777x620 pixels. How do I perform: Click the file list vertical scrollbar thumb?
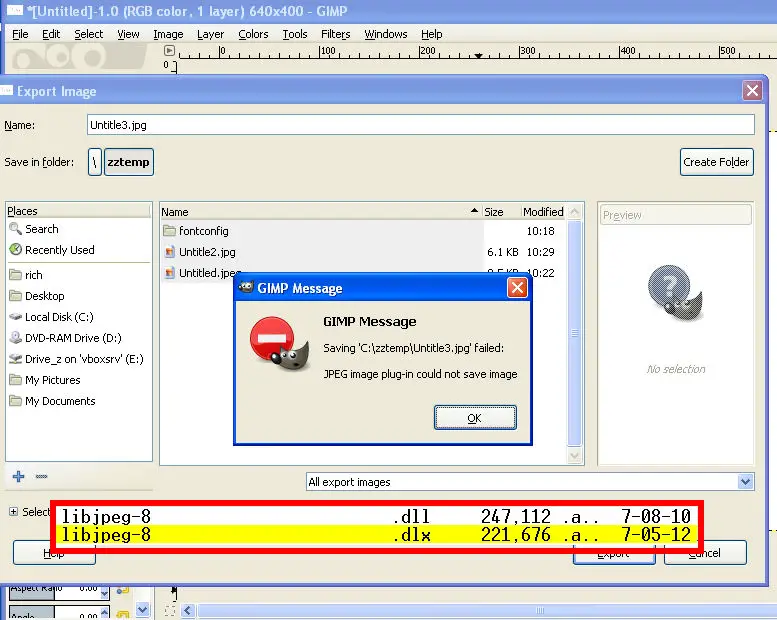(x=574, y=333)
